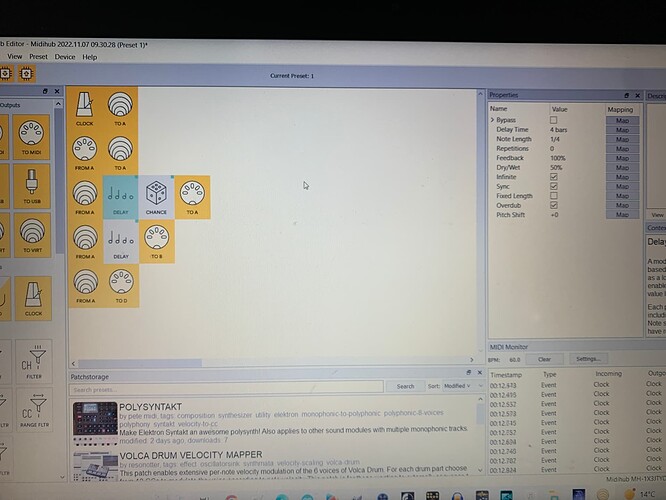Pick the CH FILTER pipe in palette

click(34, 362)
